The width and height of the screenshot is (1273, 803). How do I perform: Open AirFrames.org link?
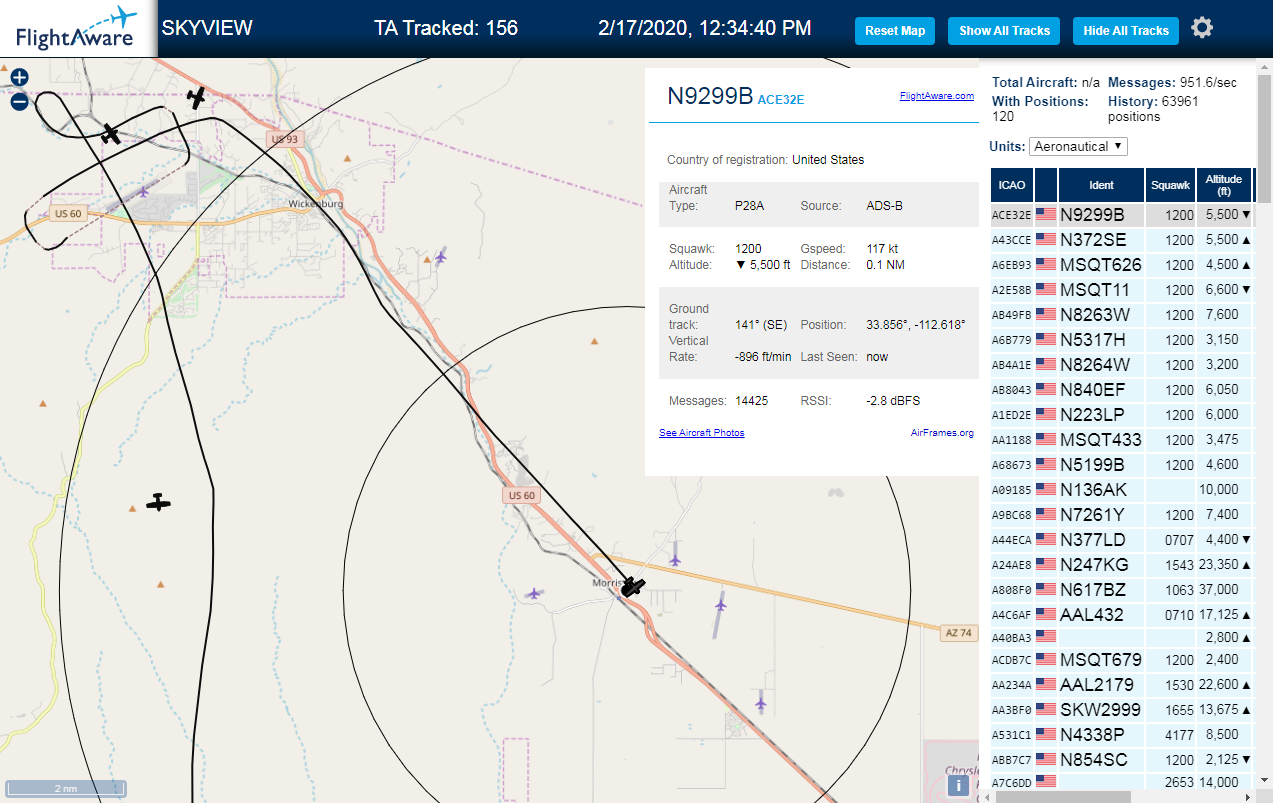coord(942,433)
